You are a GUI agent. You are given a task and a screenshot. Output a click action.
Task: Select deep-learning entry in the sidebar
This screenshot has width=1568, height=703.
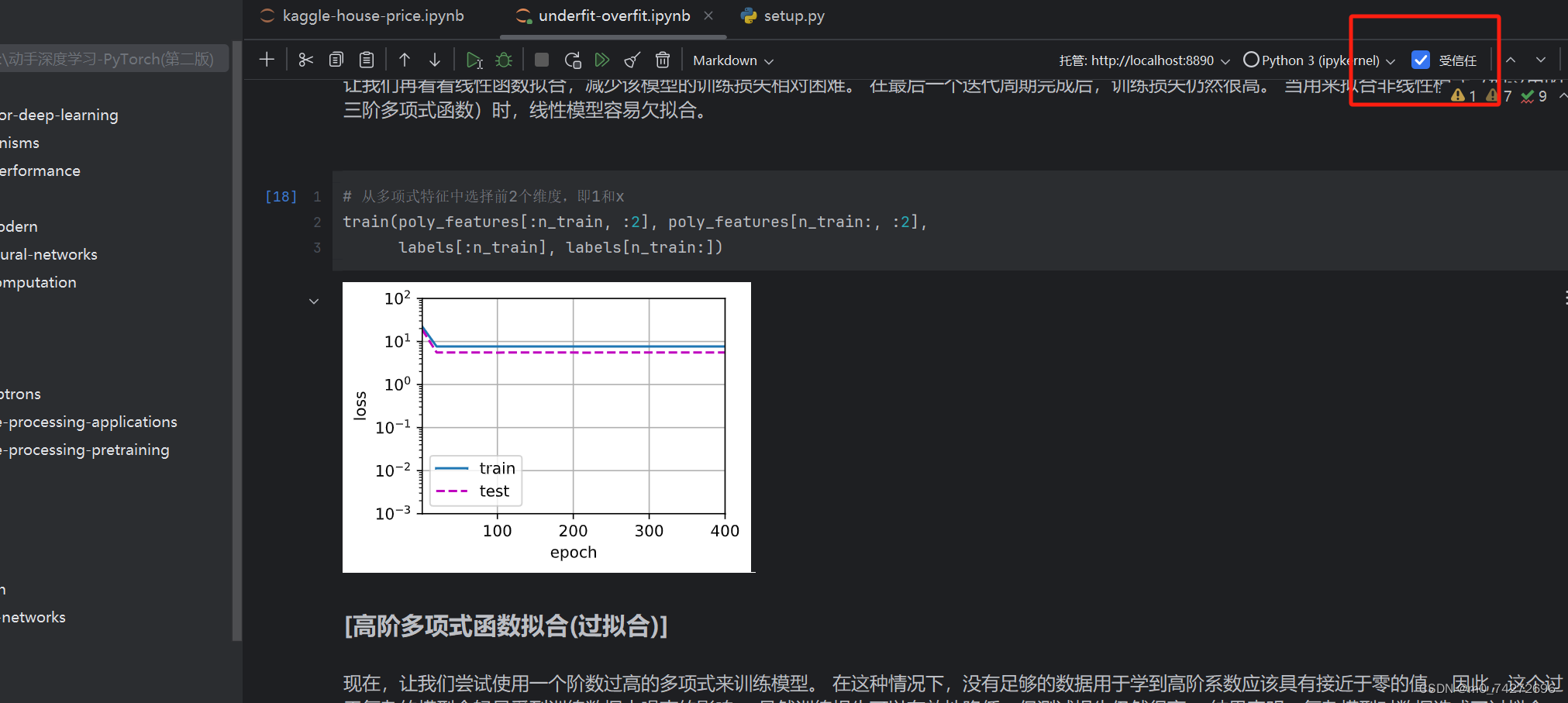pyautogui.click(x=59, y=115)
